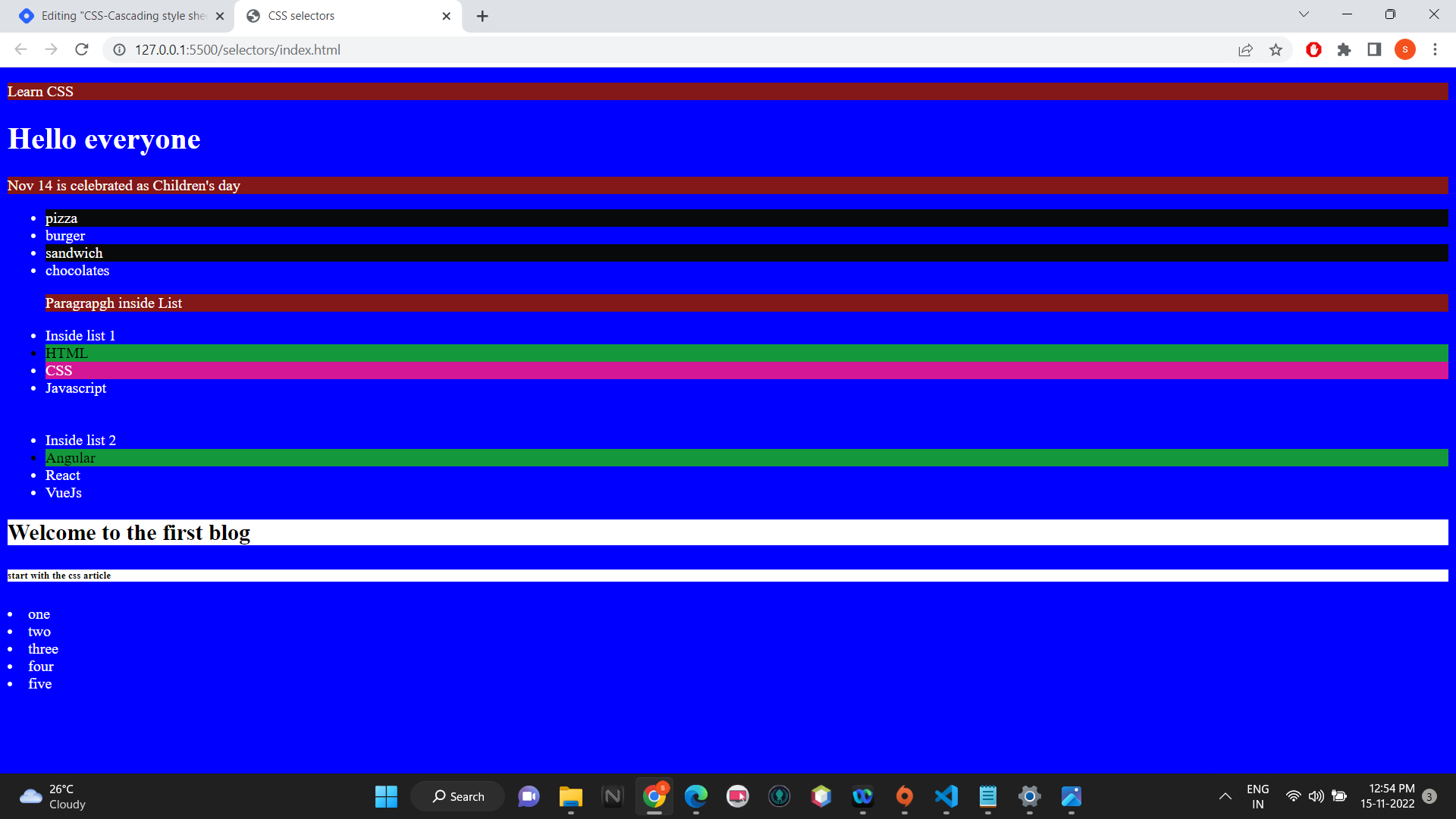
Task: Open the orange Postman-like app icon
Action: point(904,796)
